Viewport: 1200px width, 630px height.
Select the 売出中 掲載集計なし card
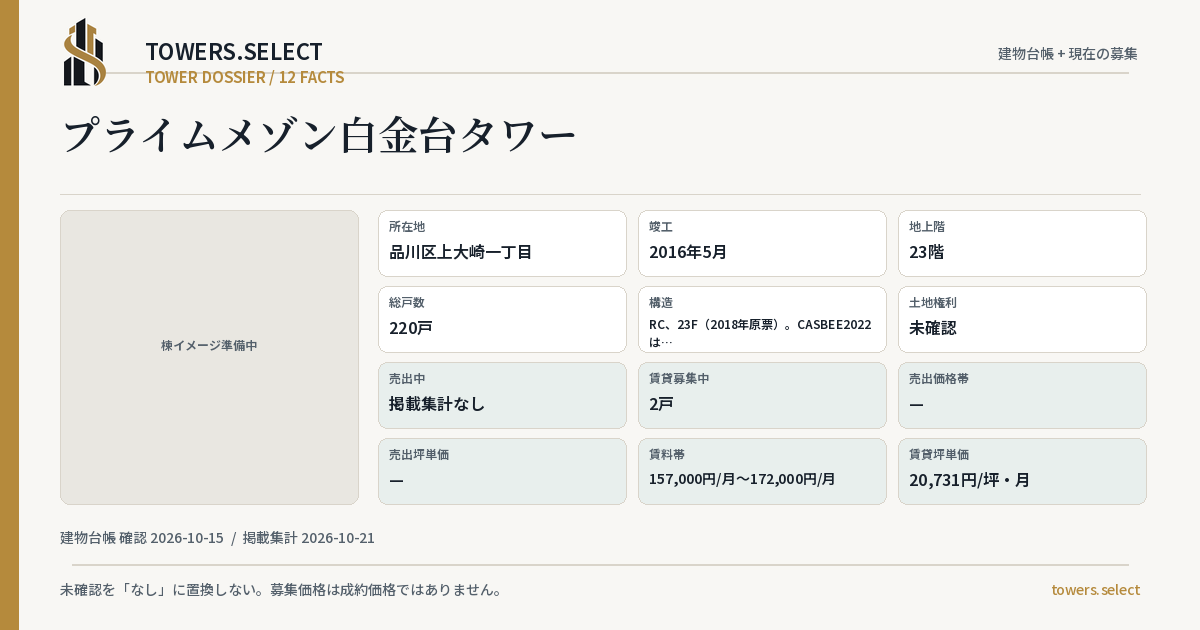502,395
